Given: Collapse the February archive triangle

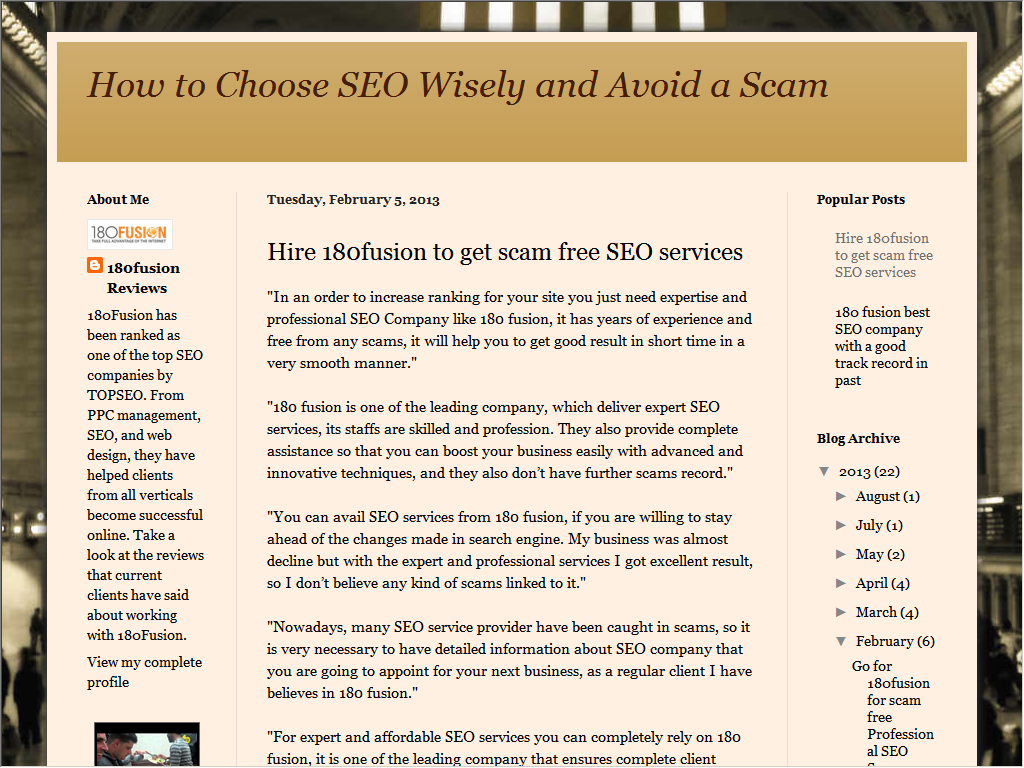Looking at the screenshot, I should tap(842, 641).
